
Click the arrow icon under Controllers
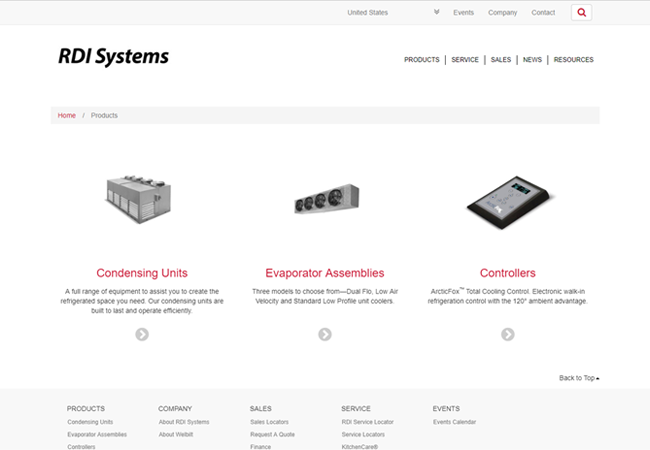click(508, 334)
